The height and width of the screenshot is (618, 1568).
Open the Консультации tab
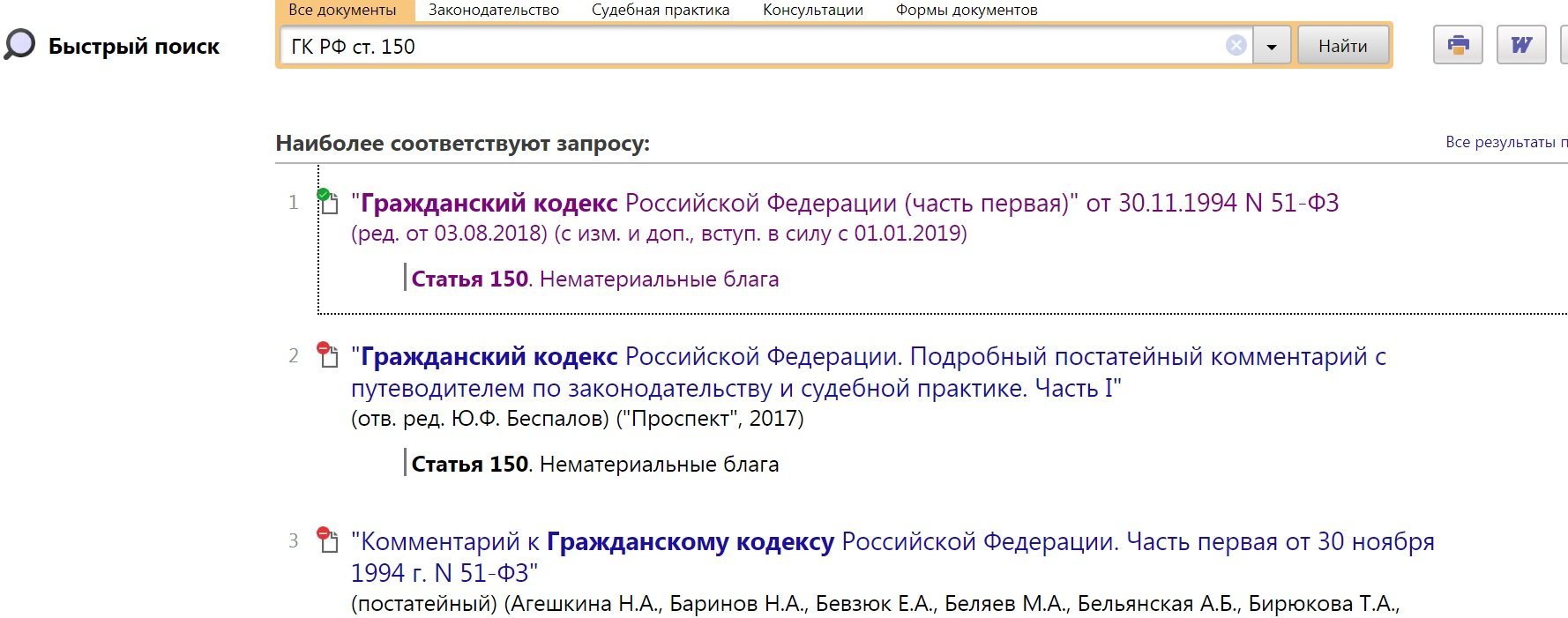pyautogui.click(x=812, y=11)
